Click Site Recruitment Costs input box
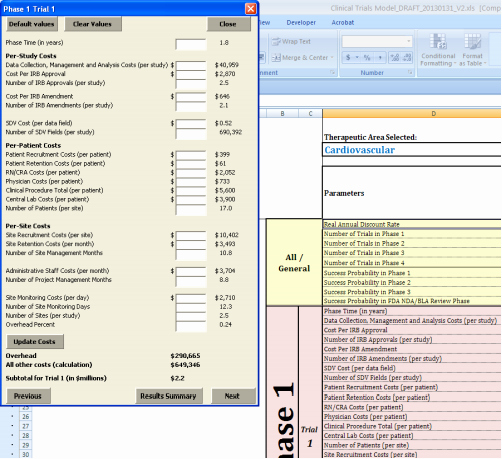The width and height of the screenshot is (502, 459). tap(191, 236)
